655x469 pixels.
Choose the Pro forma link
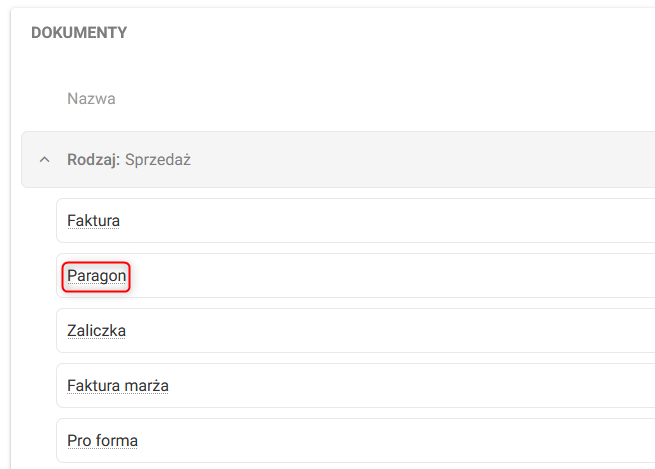(x=102, y=440)
